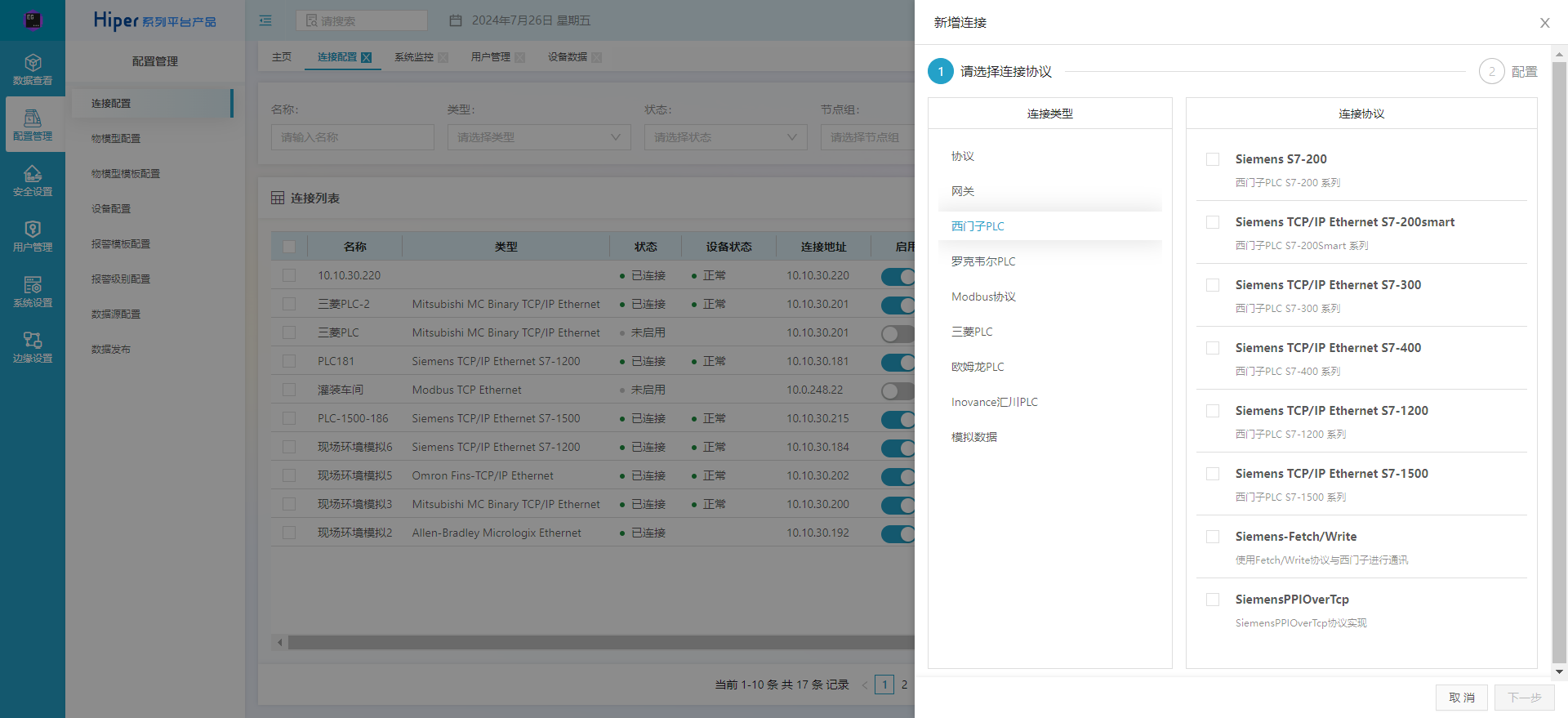The width and height of the screenshot is (1568, 718).
Task: Open 设备配置 in the config menu
Action: coord(111,209)
